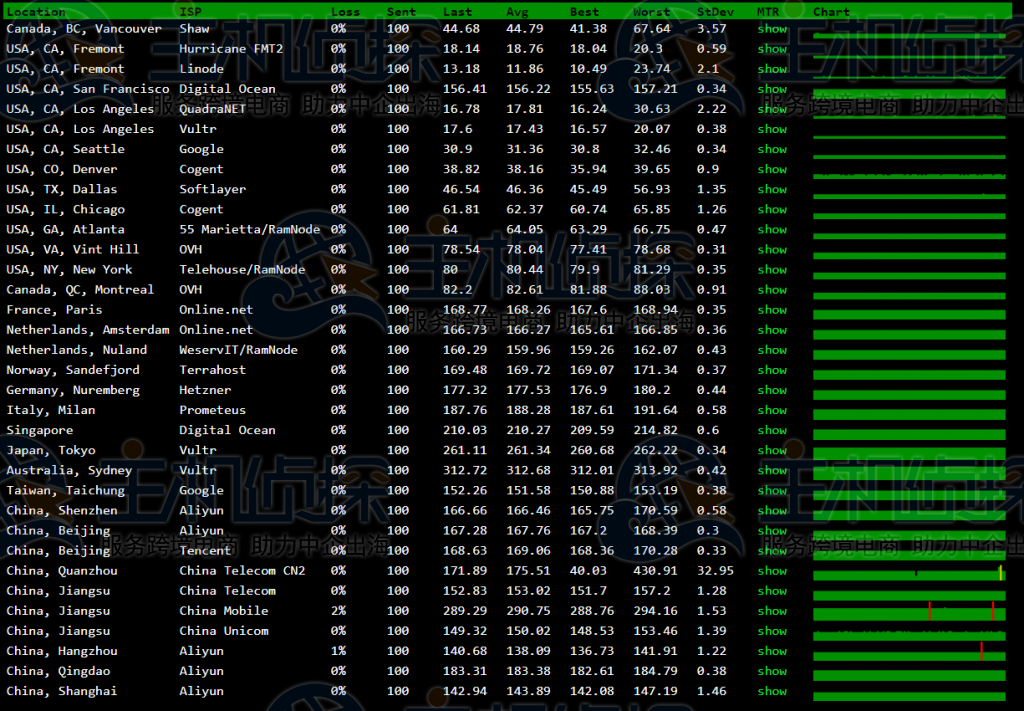Show MTR for San Francisco Digital Ocean
This screenshot has height=711, width=1024.
click(772, 89)
